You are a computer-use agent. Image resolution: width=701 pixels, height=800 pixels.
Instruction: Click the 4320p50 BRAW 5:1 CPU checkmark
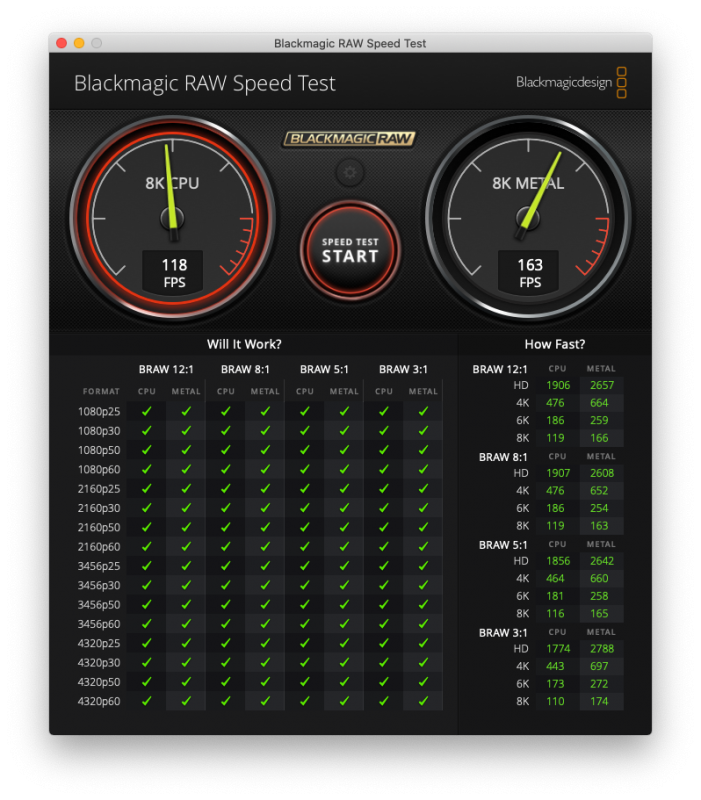pyautogui.click(x=305, y=682)
